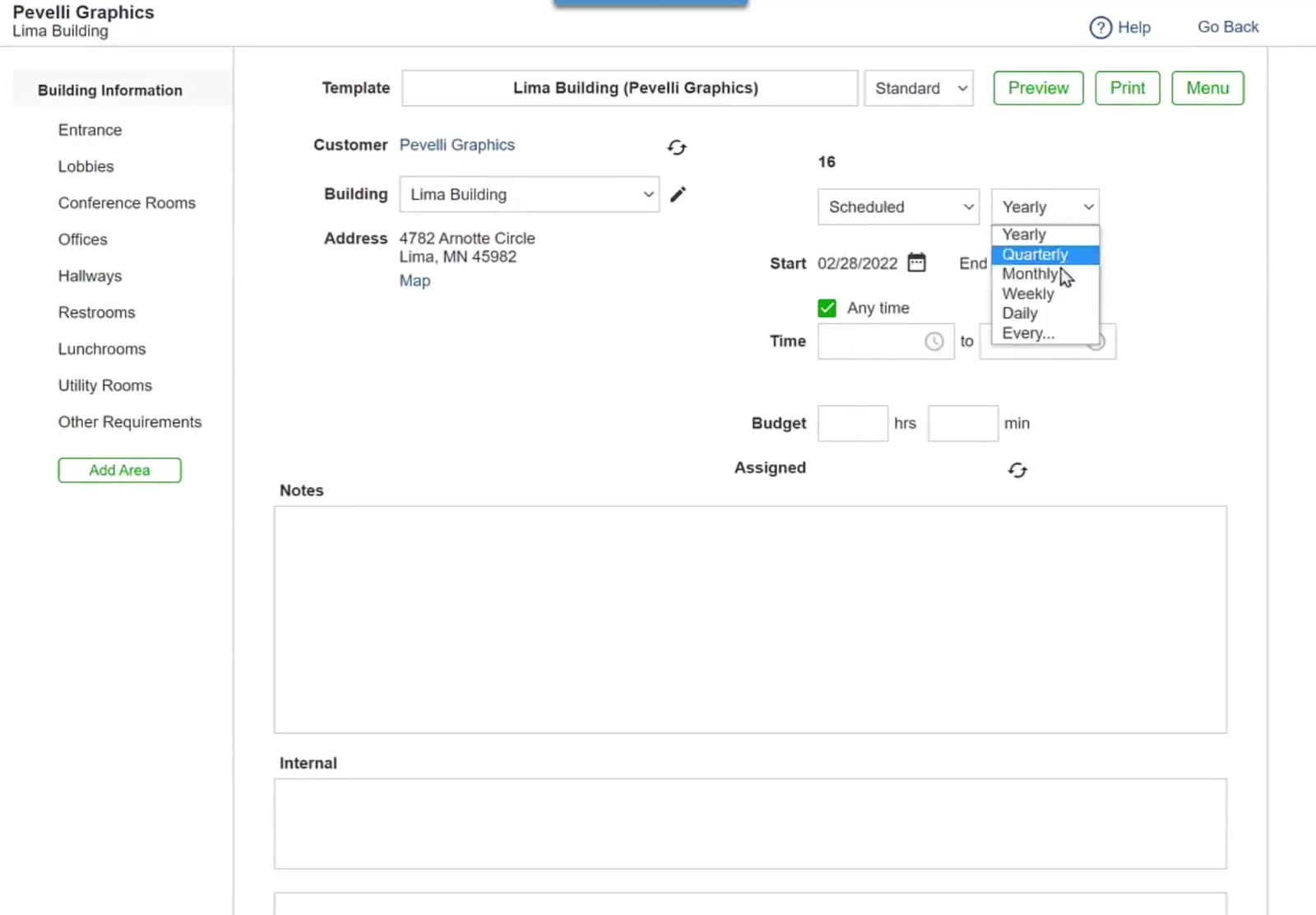Choose Yearly from the frequency list
1316x915 pixels.
[x=1045, y=235]
